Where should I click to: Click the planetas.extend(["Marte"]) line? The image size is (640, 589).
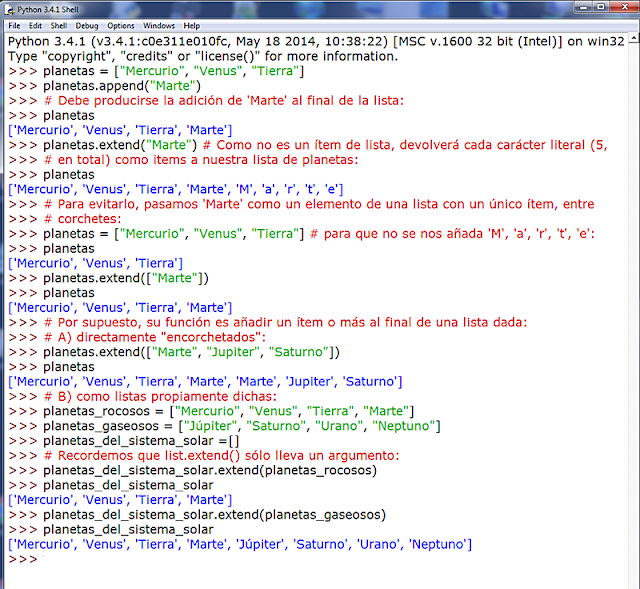click(x=109, y=278)
